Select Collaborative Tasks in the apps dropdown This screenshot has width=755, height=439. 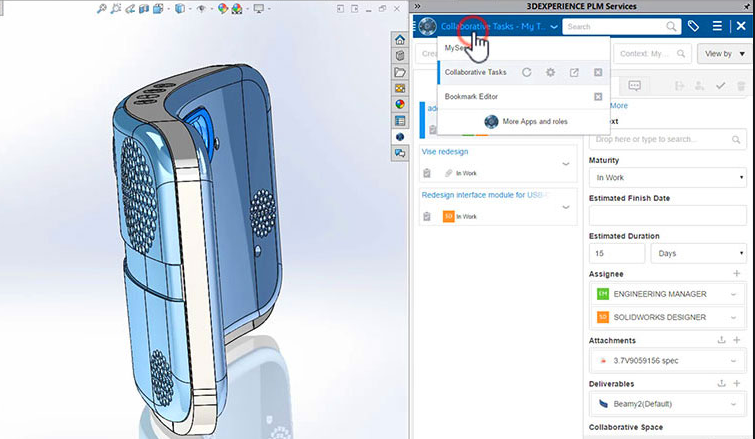click(475, 72)
